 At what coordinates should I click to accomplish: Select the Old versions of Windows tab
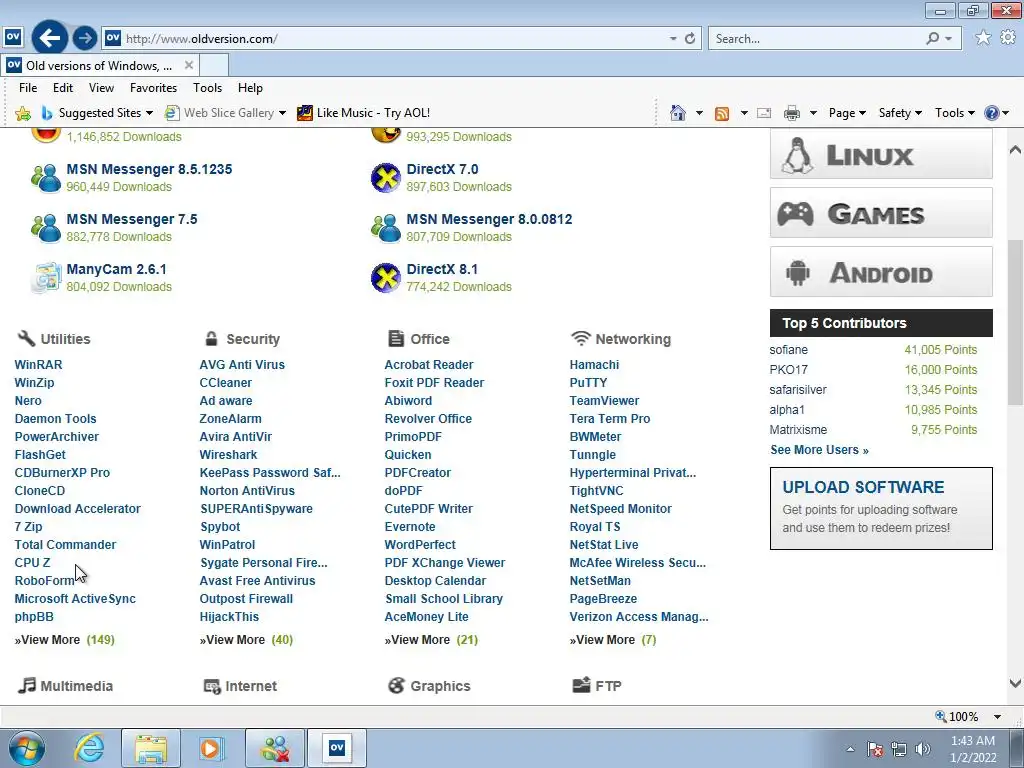click(99, 65)
